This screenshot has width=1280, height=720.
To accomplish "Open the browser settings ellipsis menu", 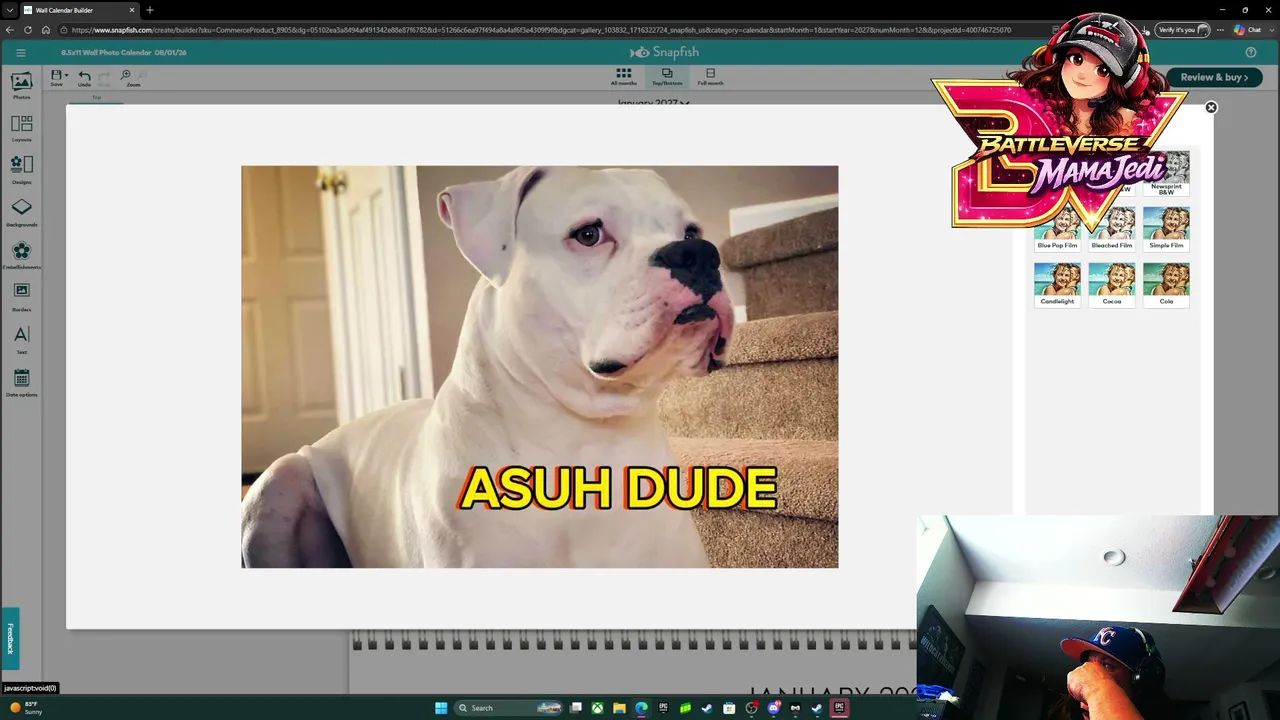I will 1220,30.
